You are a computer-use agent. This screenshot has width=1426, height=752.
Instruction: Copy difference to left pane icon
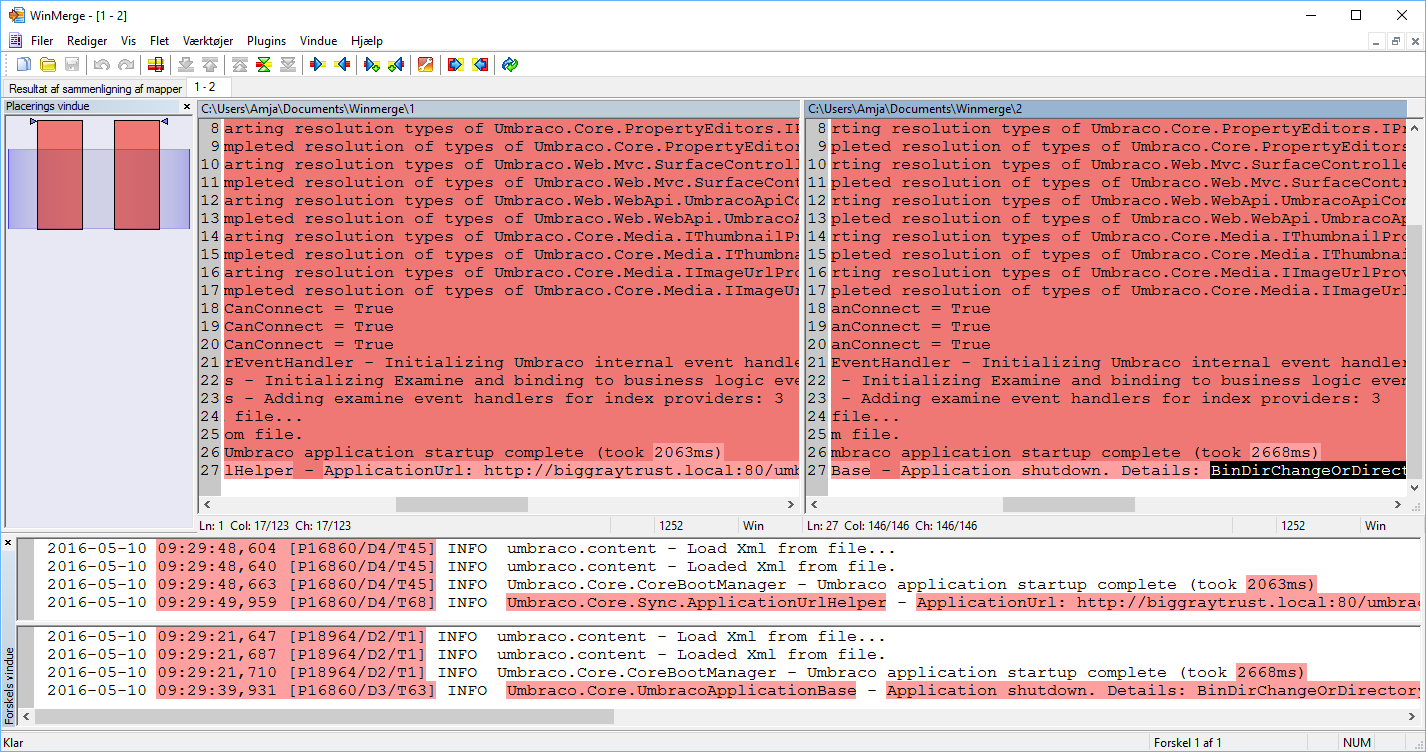pyautogui.click(x=342, y=65)
